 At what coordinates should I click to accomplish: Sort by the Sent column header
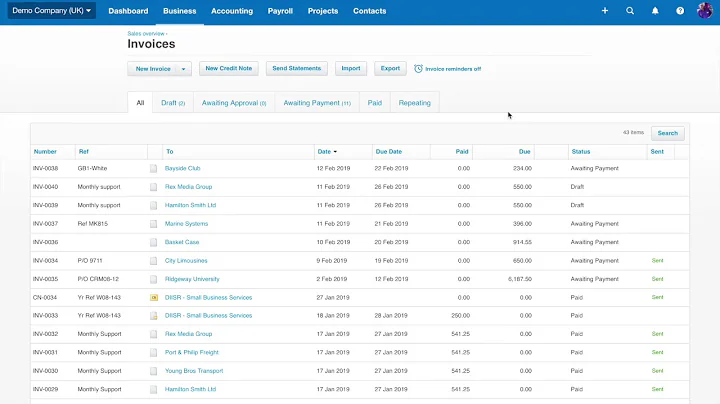point(657,152)
